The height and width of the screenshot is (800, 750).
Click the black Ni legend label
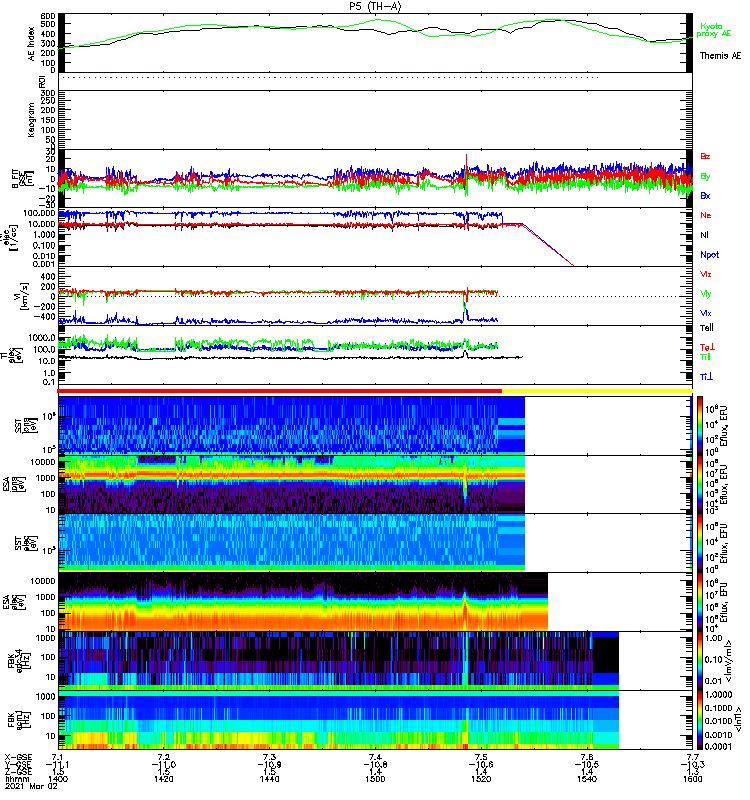704,235
